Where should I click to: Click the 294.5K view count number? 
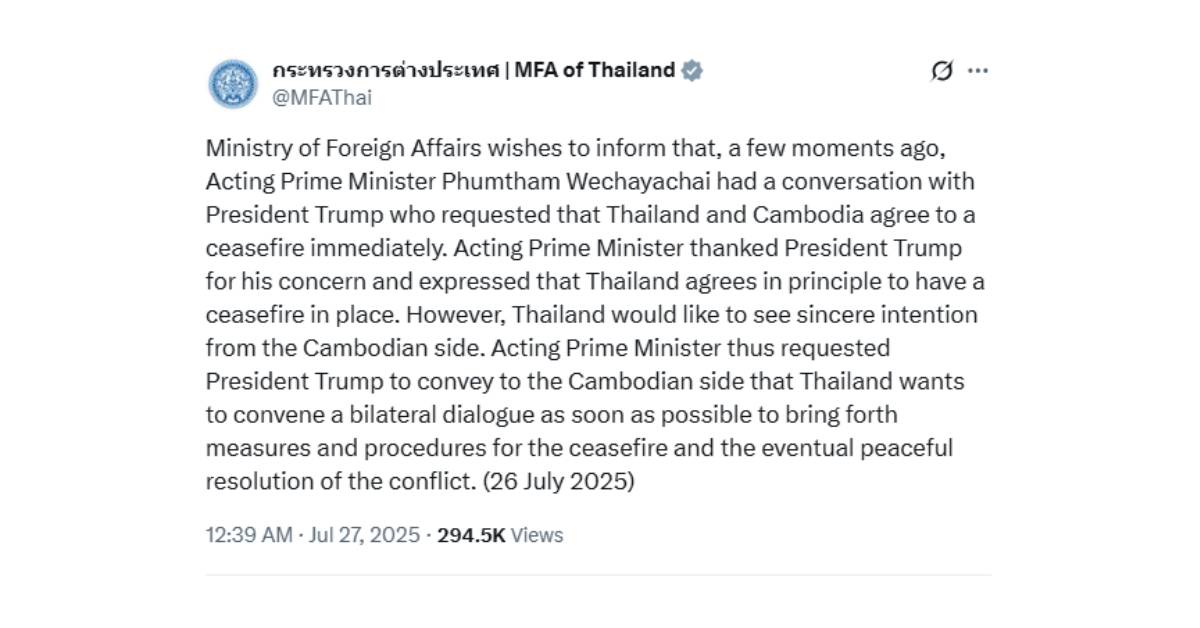(471, 535)
